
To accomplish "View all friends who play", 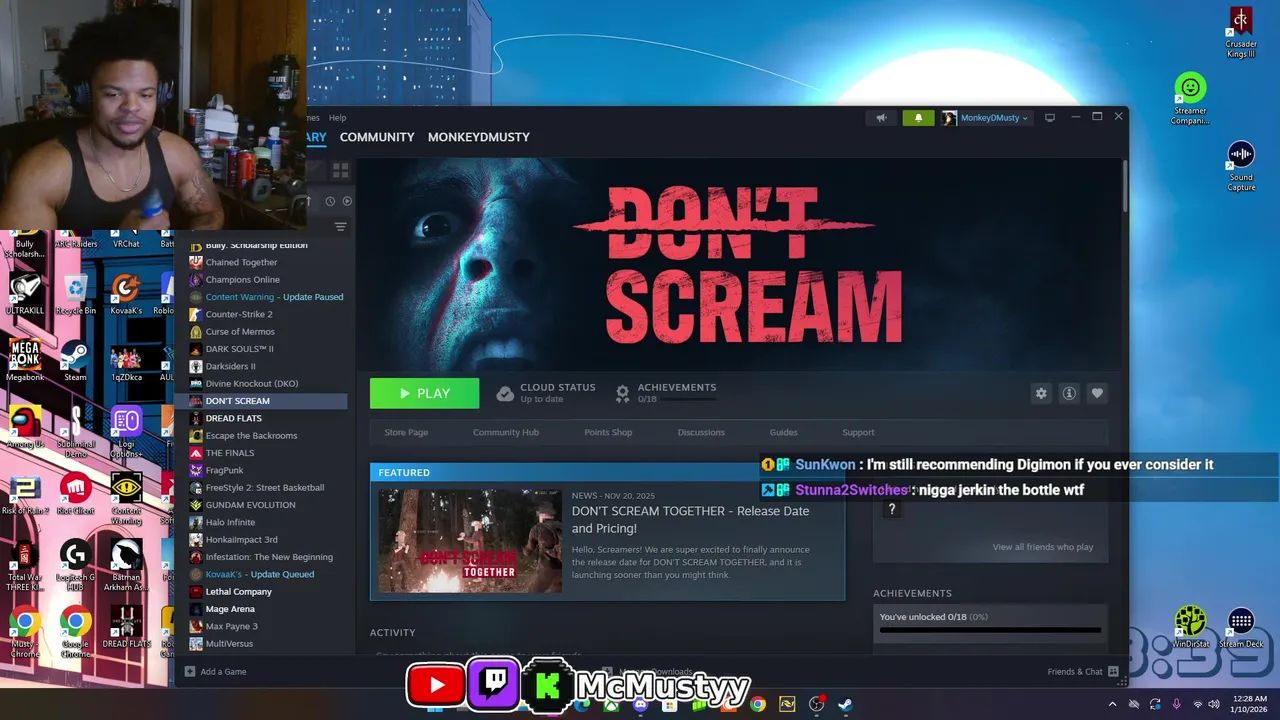I will pyautogui.click(x=1043, y=547).
